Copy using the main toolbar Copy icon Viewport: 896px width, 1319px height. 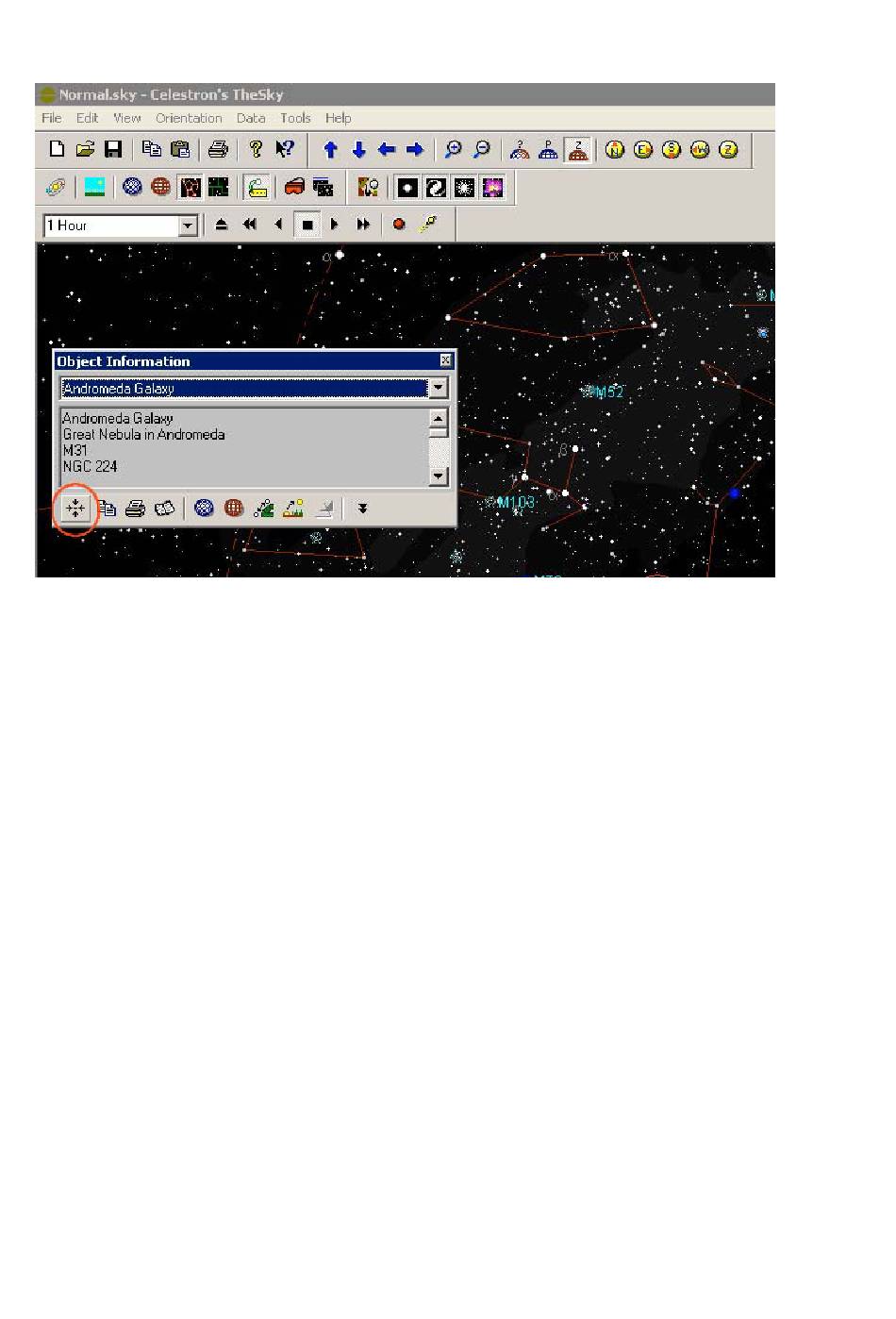click(152, 149)
